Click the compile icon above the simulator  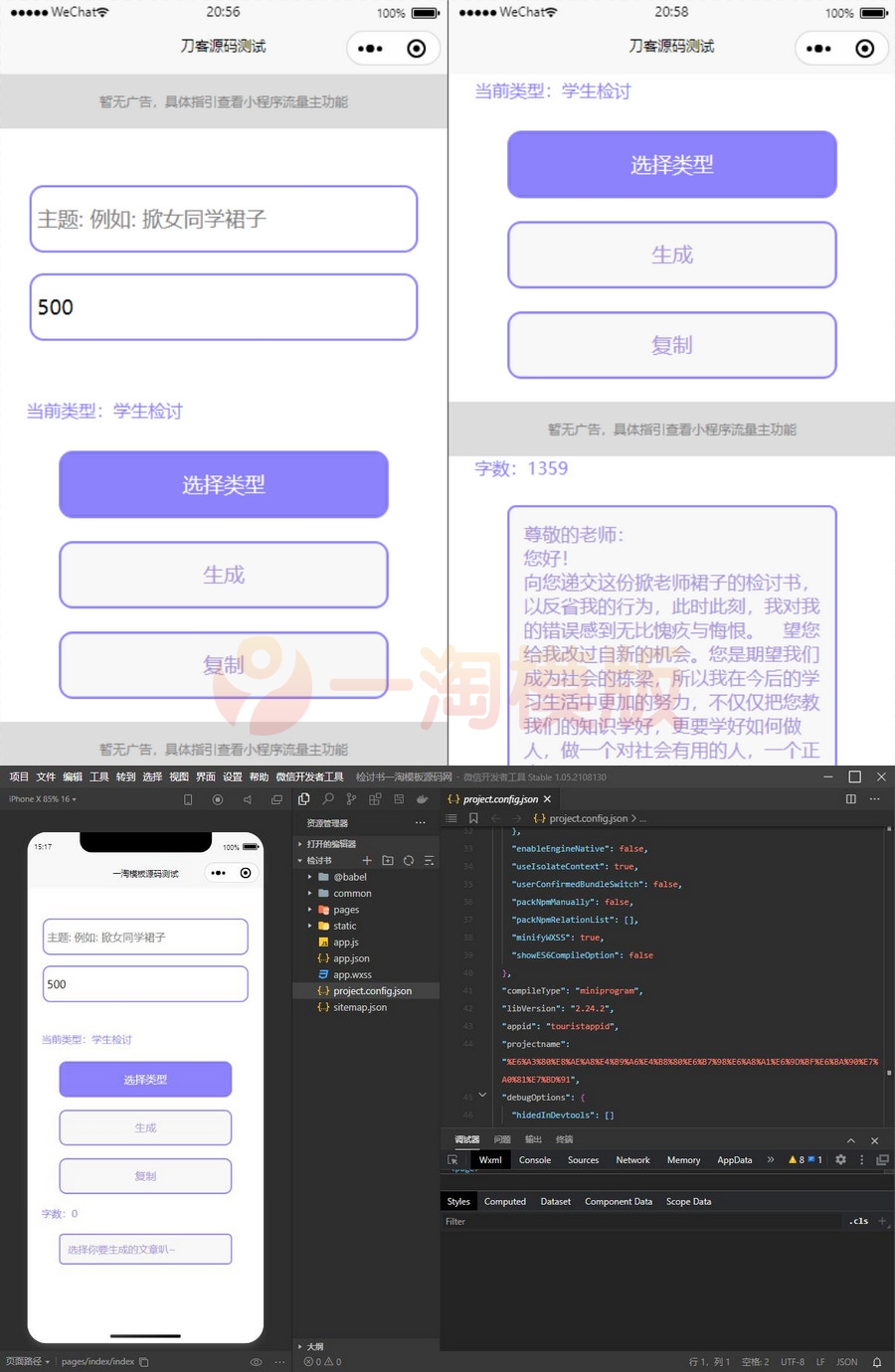point(217,798)
